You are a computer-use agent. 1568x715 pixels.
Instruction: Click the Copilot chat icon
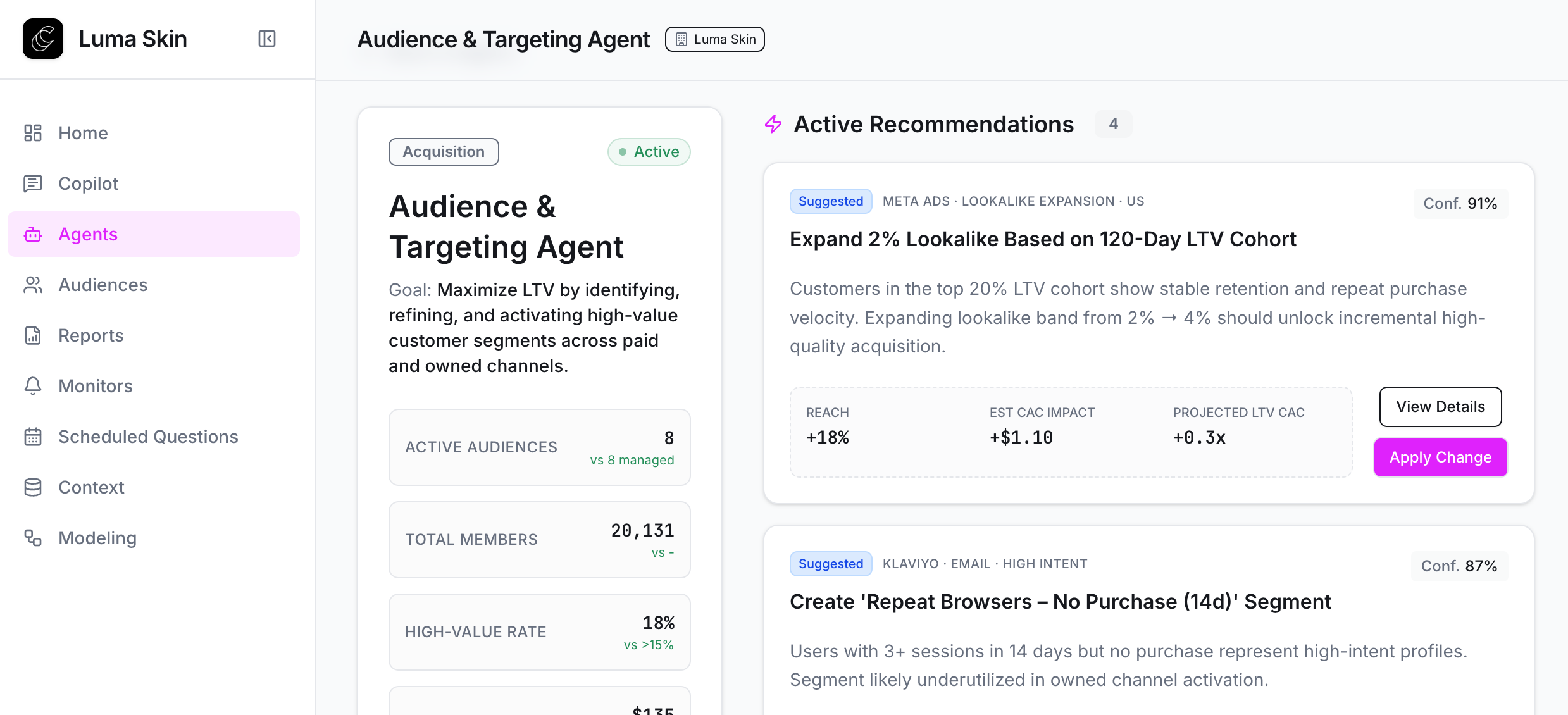pyautogui.click(x=33, y=183)
